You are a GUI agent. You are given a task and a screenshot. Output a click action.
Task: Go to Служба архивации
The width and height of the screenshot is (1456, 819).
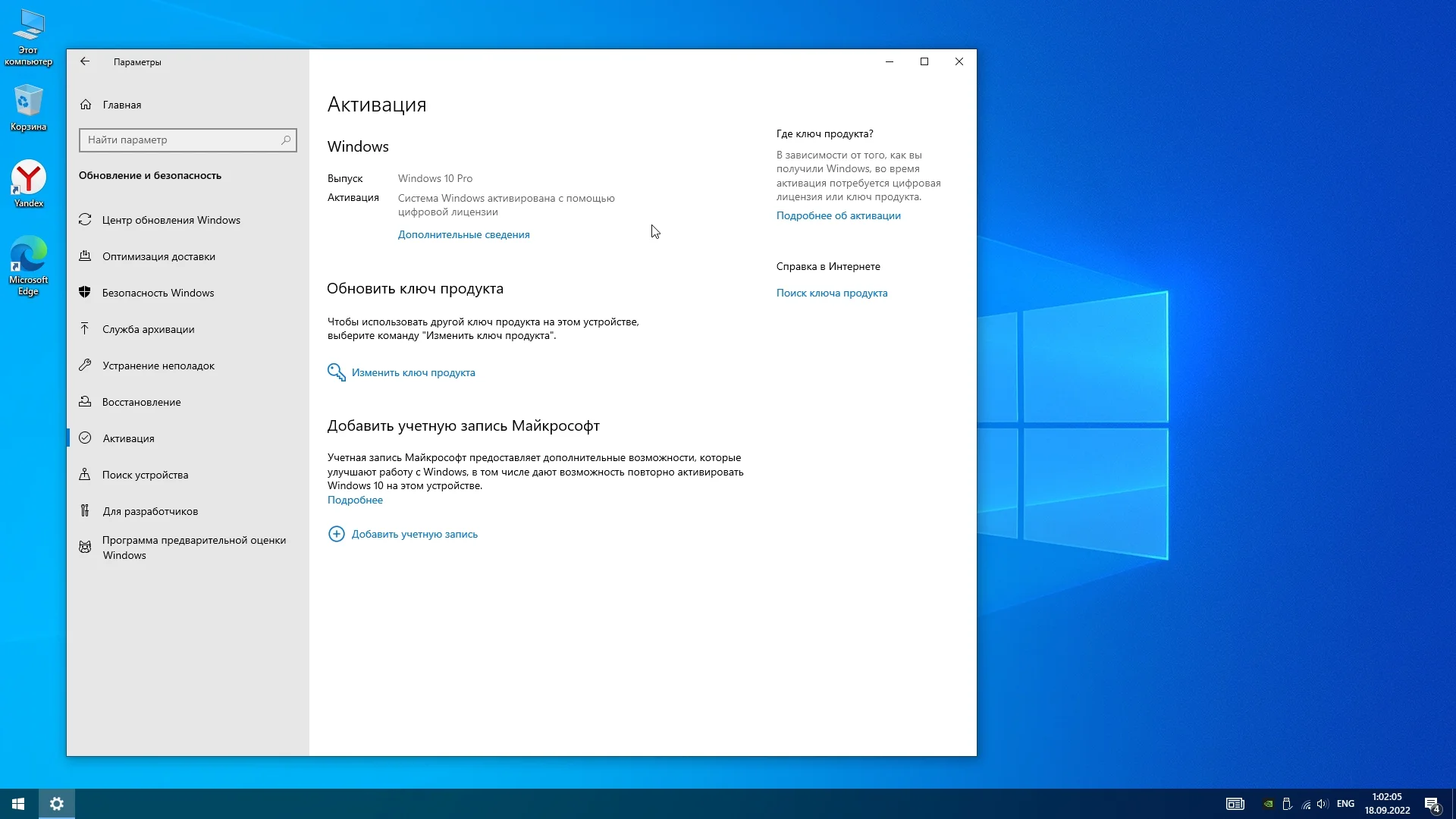[148, 329]
